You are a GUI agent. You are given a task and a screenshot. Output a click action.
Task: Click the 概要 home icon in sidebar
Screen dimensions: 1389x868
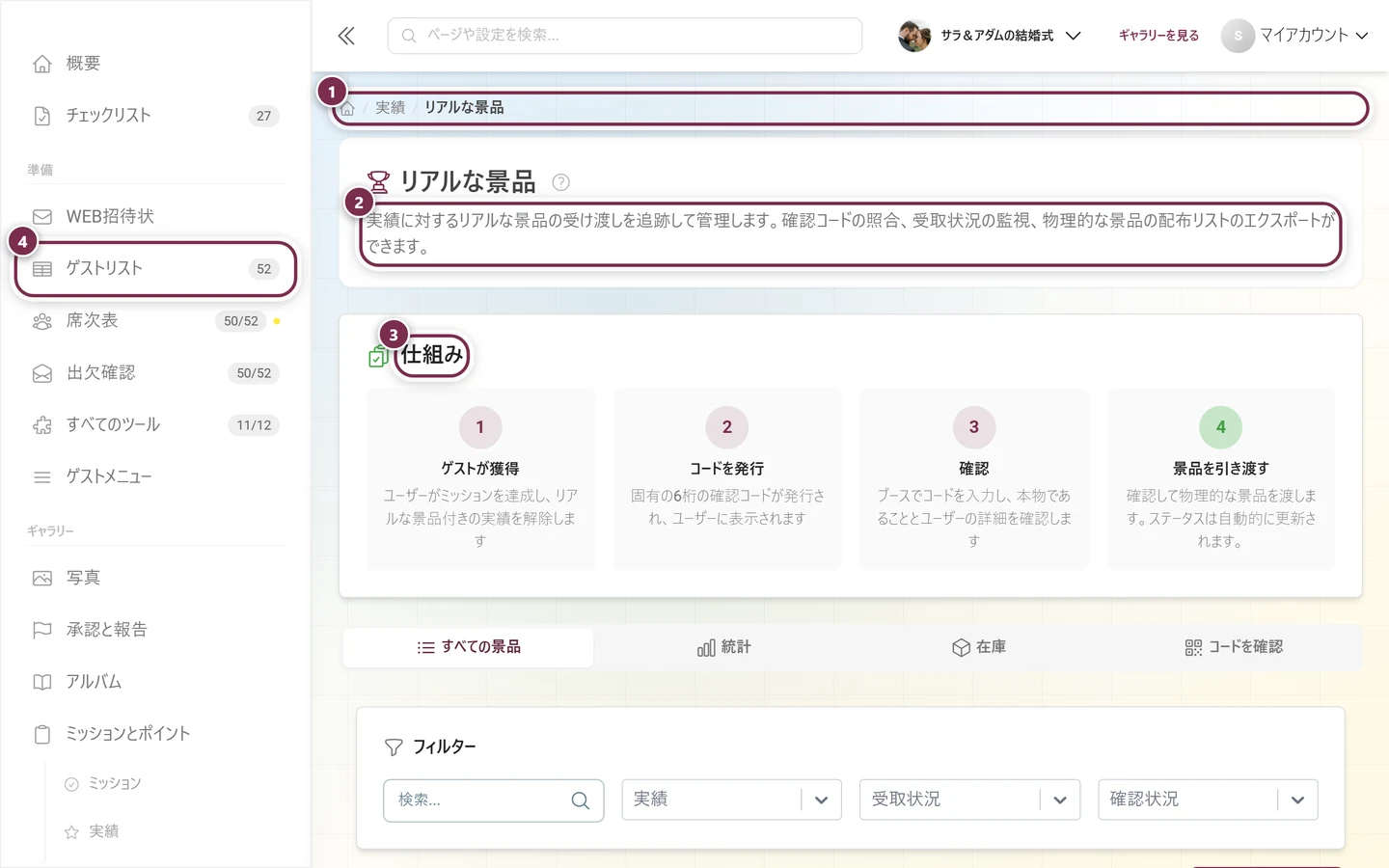tap(42, 64)
